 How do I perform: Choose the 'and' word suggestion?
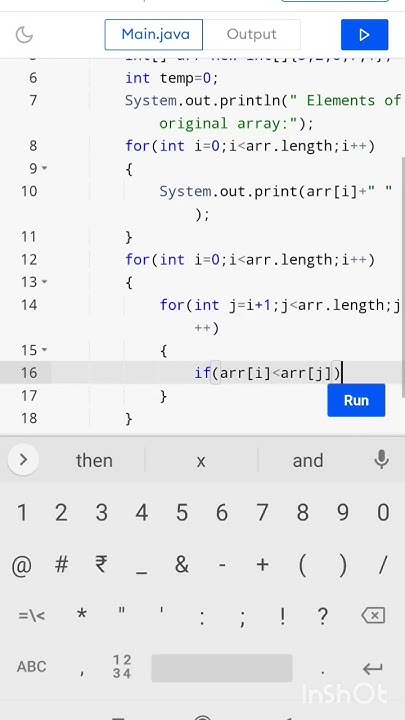(308, 461)
